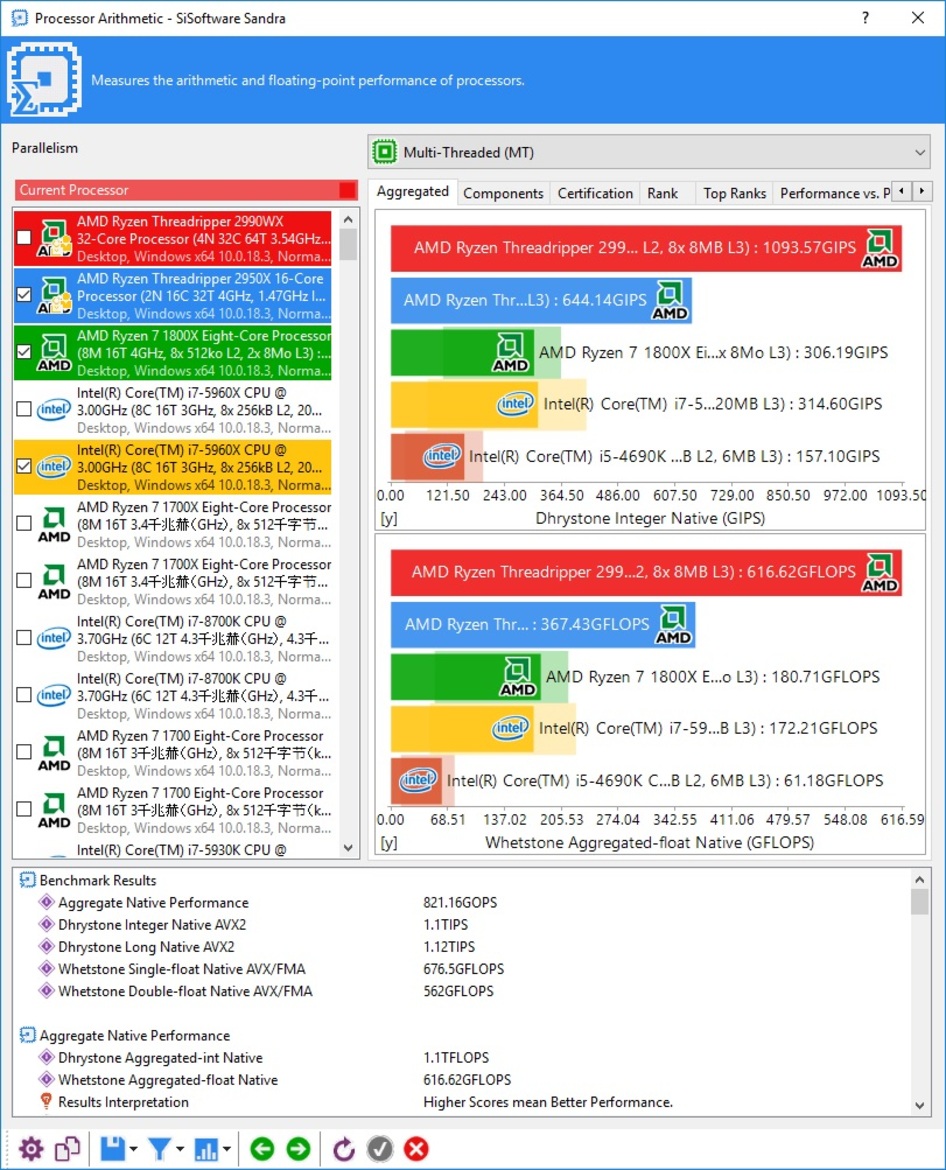Viewport: 946px width, 1170px height.
Task: Open the save icon dropdown arrow
Action: (x=134, y=1149)
